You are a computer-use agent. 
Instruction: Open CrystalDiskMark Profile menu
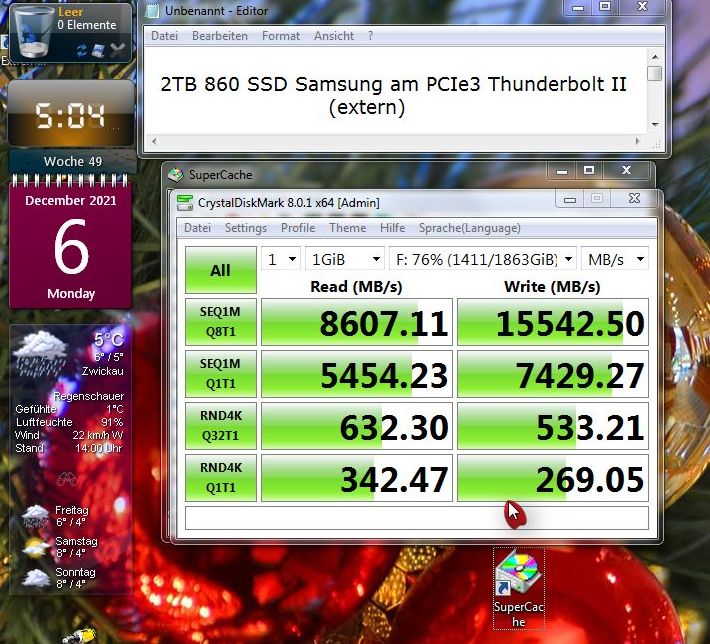(x=298, y=228)
